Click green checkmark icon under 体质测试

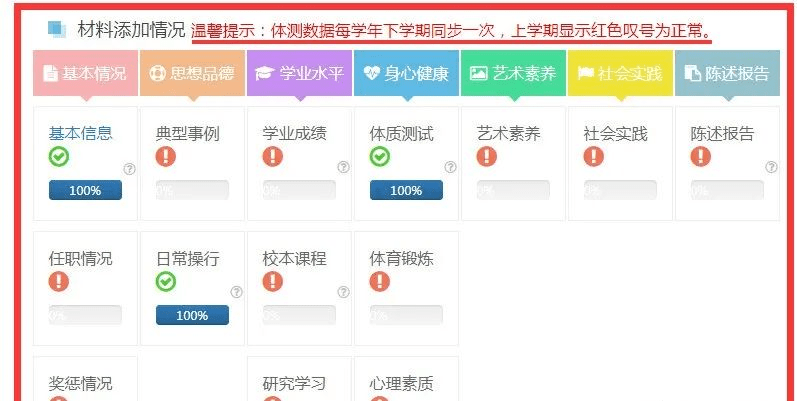pyautogui.click(x=380, y=157)
